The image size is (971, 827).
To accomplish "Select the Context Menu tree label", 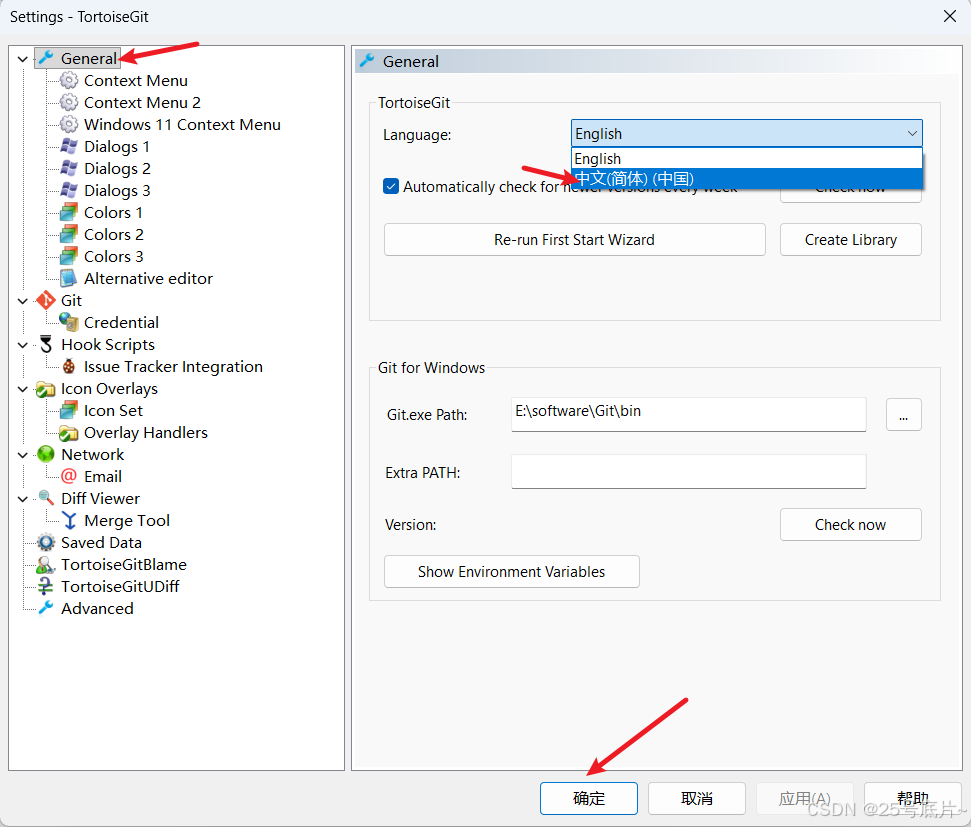I will [x=136, y=81].
